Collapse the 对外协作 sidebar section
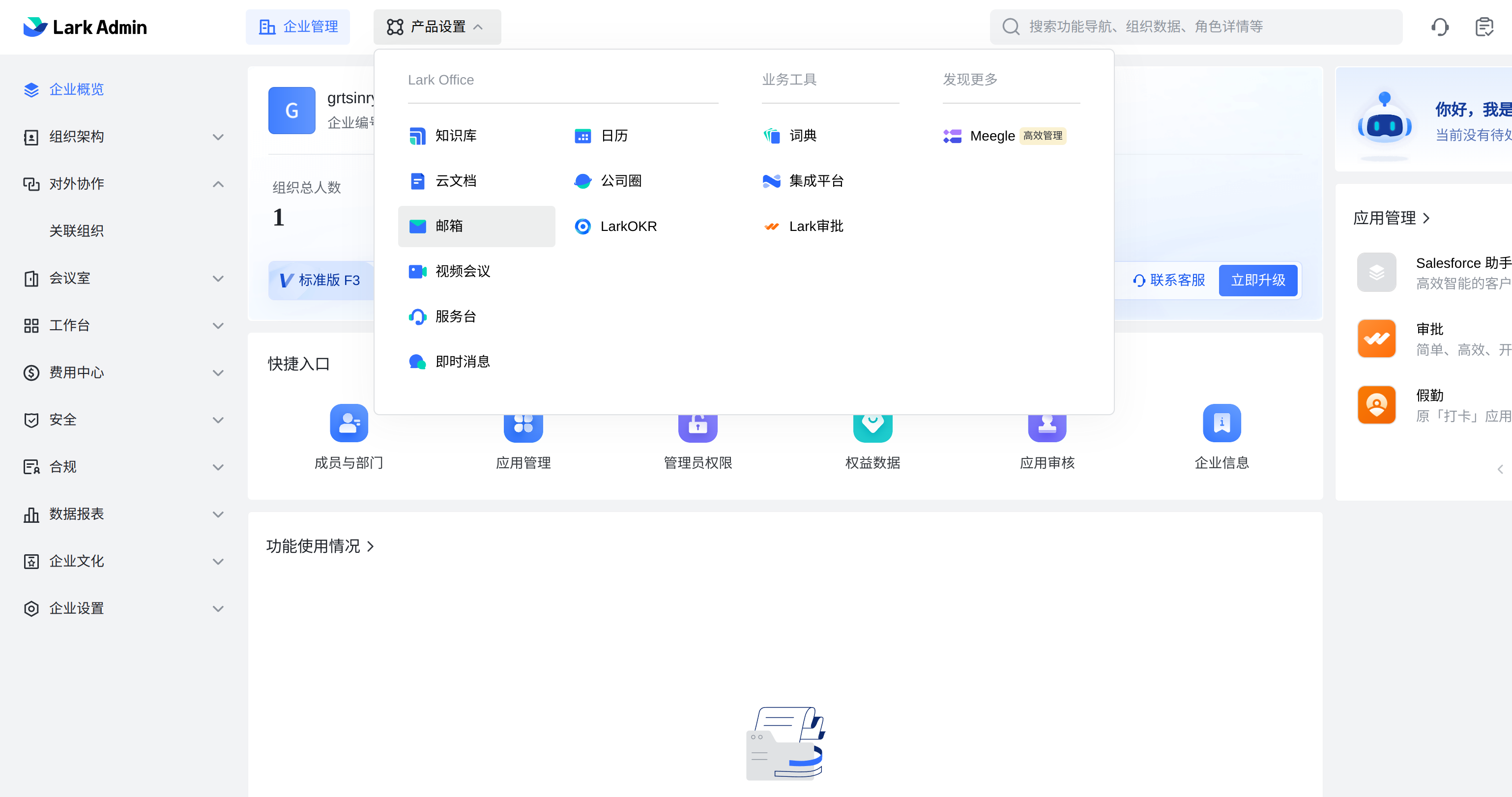 [218, 184]
